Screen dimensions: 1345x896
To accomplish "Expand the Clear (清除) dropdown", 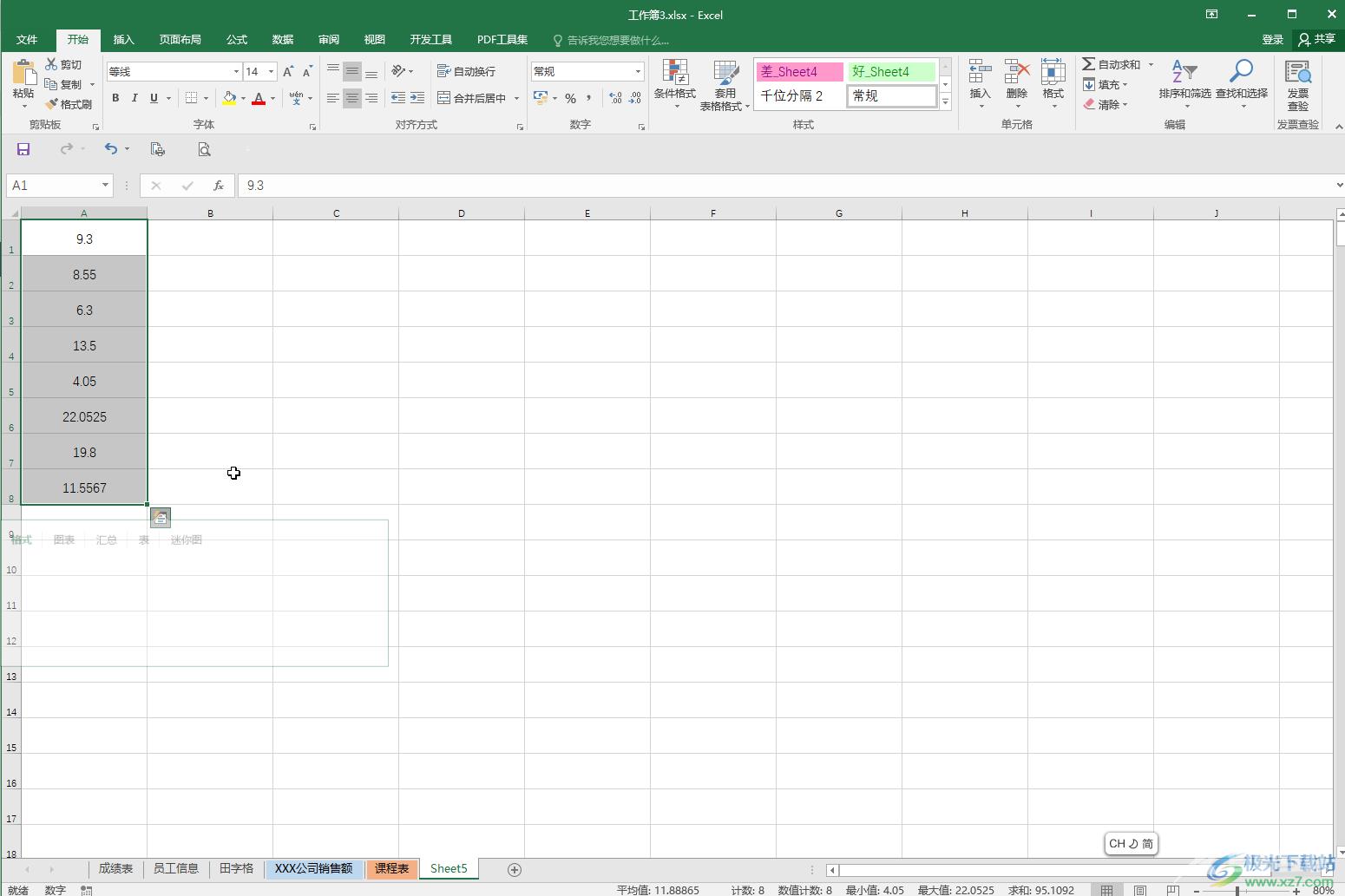I will 1125,104.
